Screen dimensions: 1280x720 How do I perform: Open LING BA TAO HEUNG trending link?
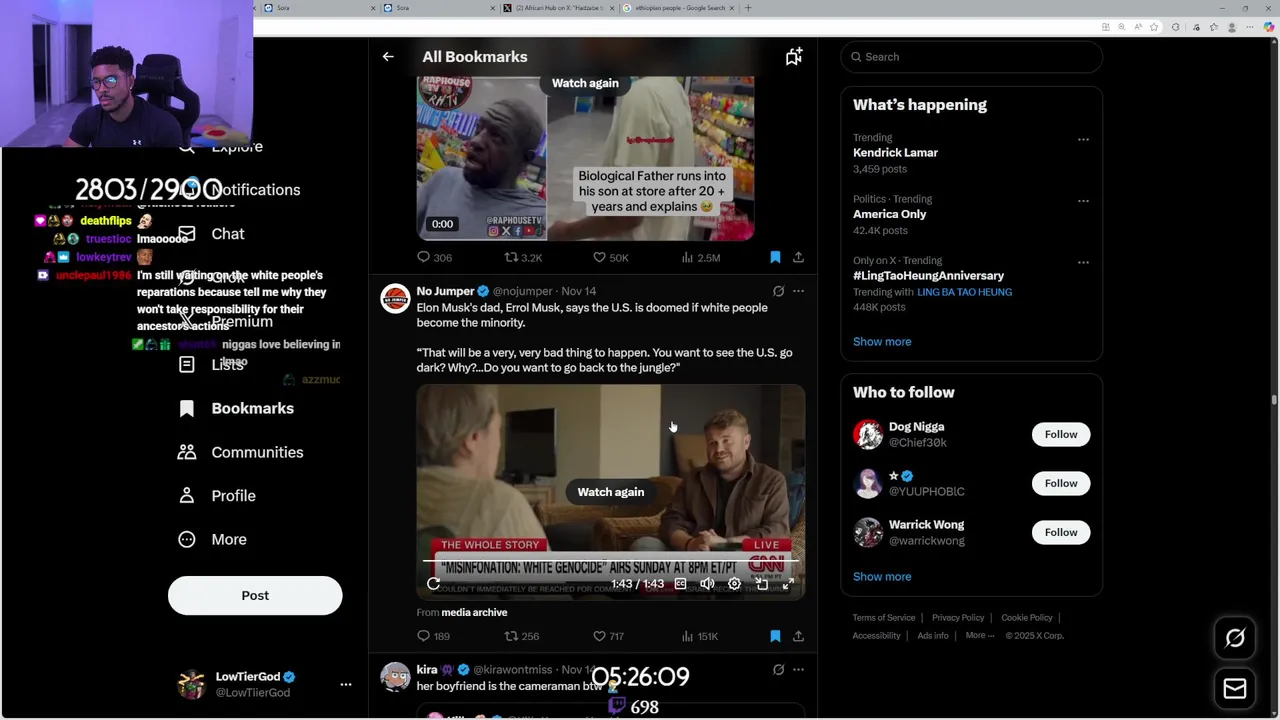964,292
